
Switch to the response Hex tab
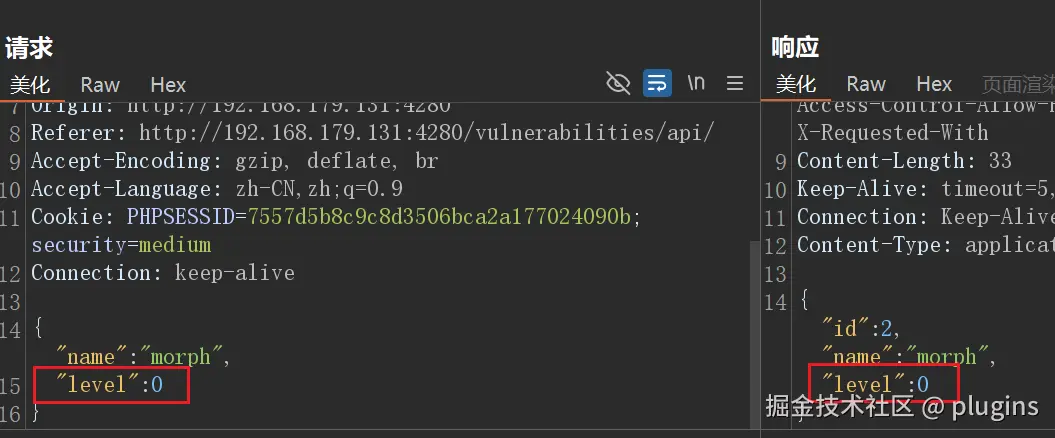(x=934, y=84)
